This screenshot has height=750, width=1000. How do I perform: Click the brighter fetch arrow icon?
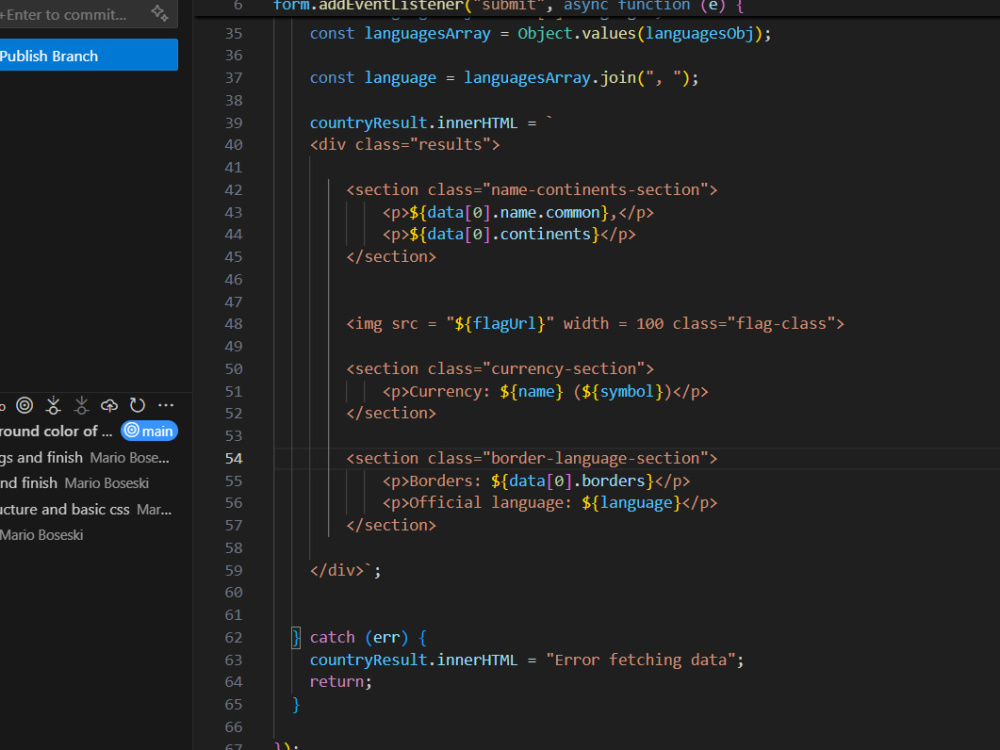[x=54, y=405]
